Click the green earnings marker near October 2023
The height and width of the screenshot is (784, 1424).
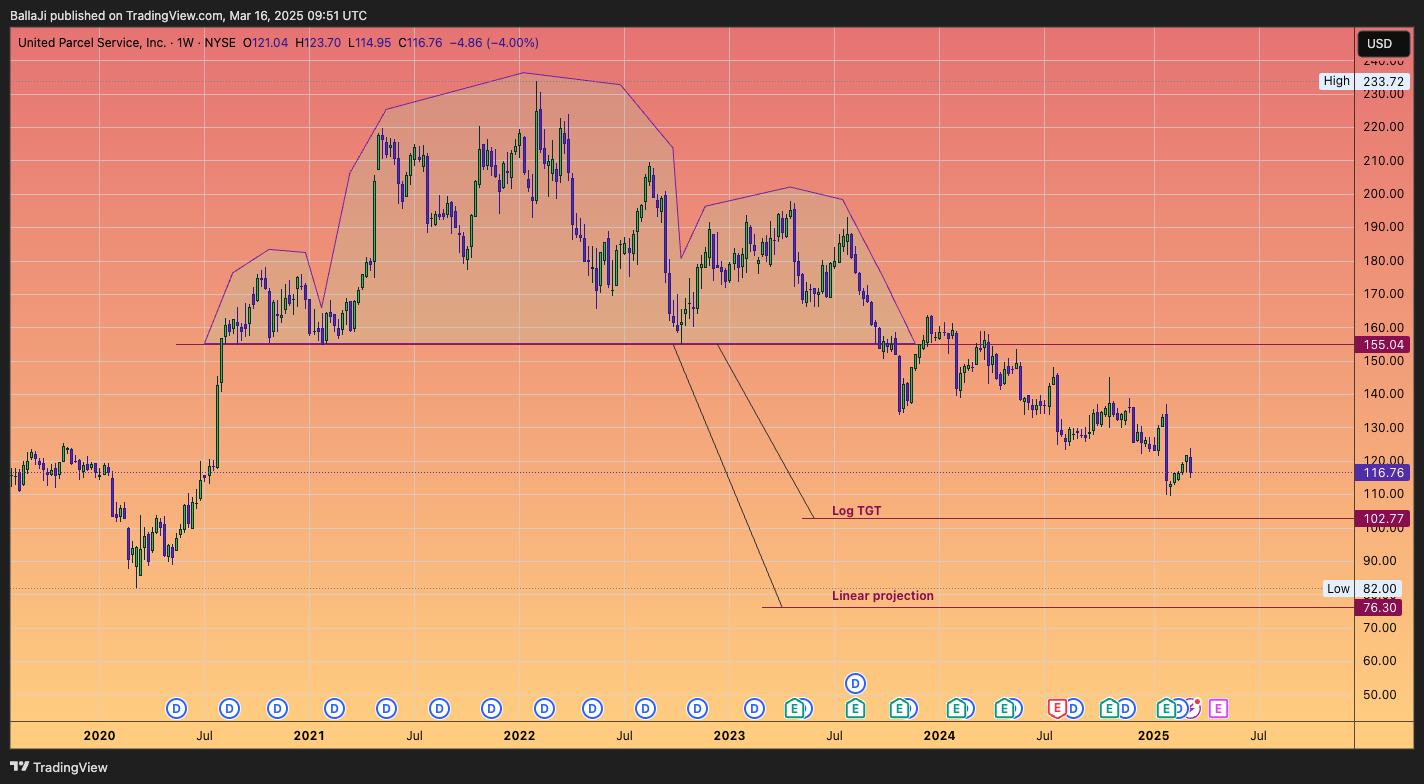899,709
